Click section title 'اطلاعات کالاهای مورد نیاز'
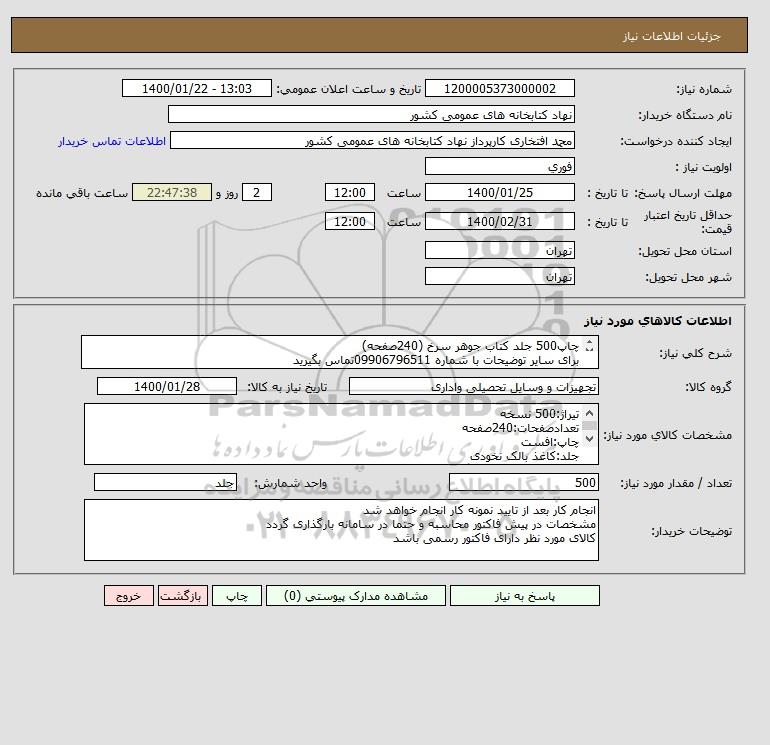Screen dimensions: 770x745 pos(658,321)
